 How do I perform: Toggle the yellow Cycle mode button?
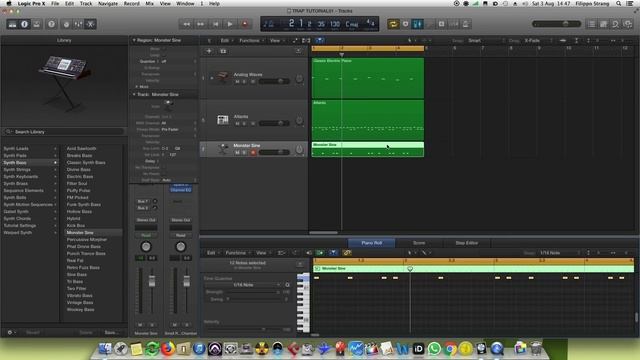point(393,24)
